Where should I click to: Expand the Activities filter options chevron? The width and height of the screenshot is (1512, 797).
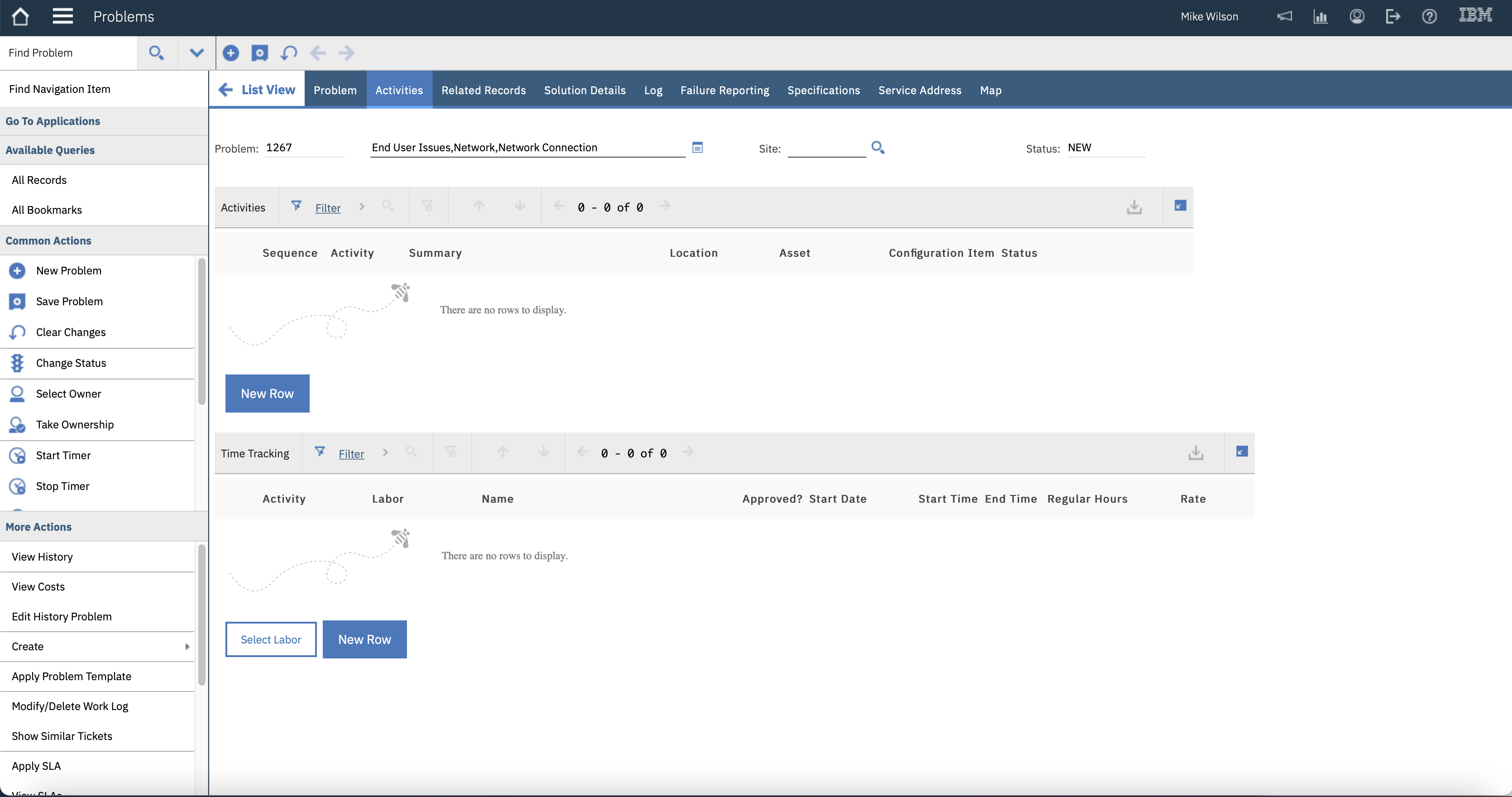click(362, 207)
